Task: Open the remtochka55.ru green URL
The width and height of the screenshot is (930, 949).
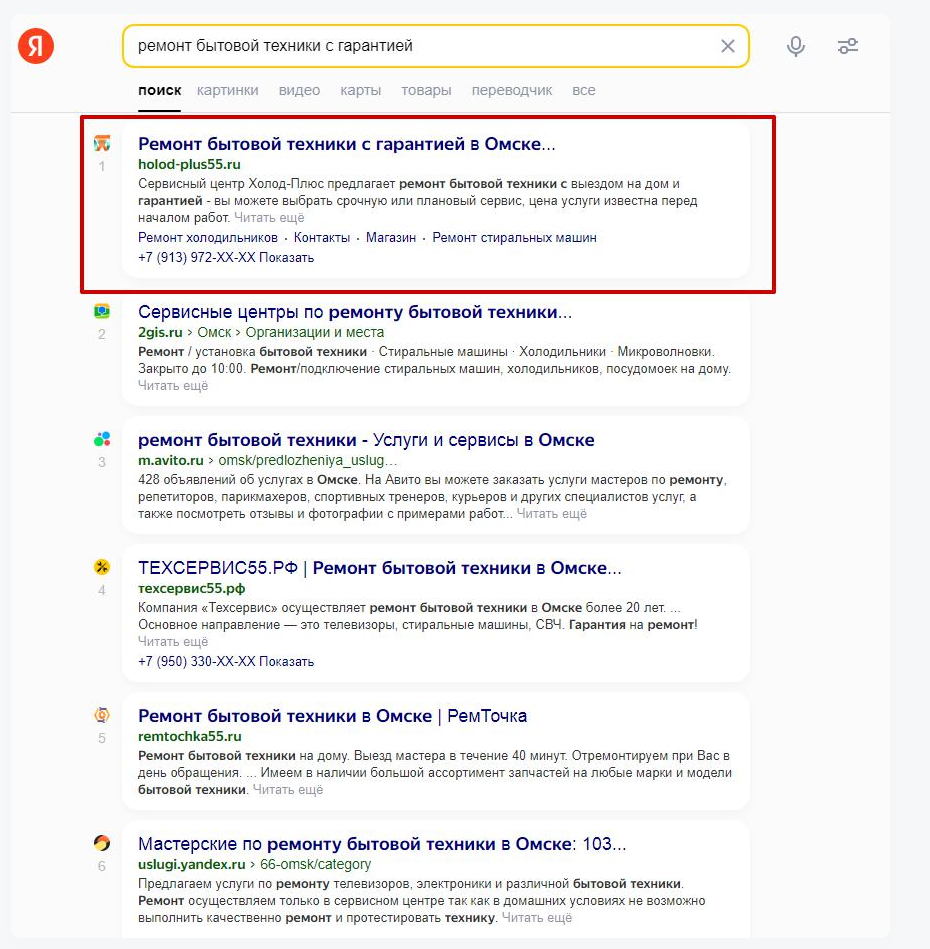Action: [x=189, y=737]
